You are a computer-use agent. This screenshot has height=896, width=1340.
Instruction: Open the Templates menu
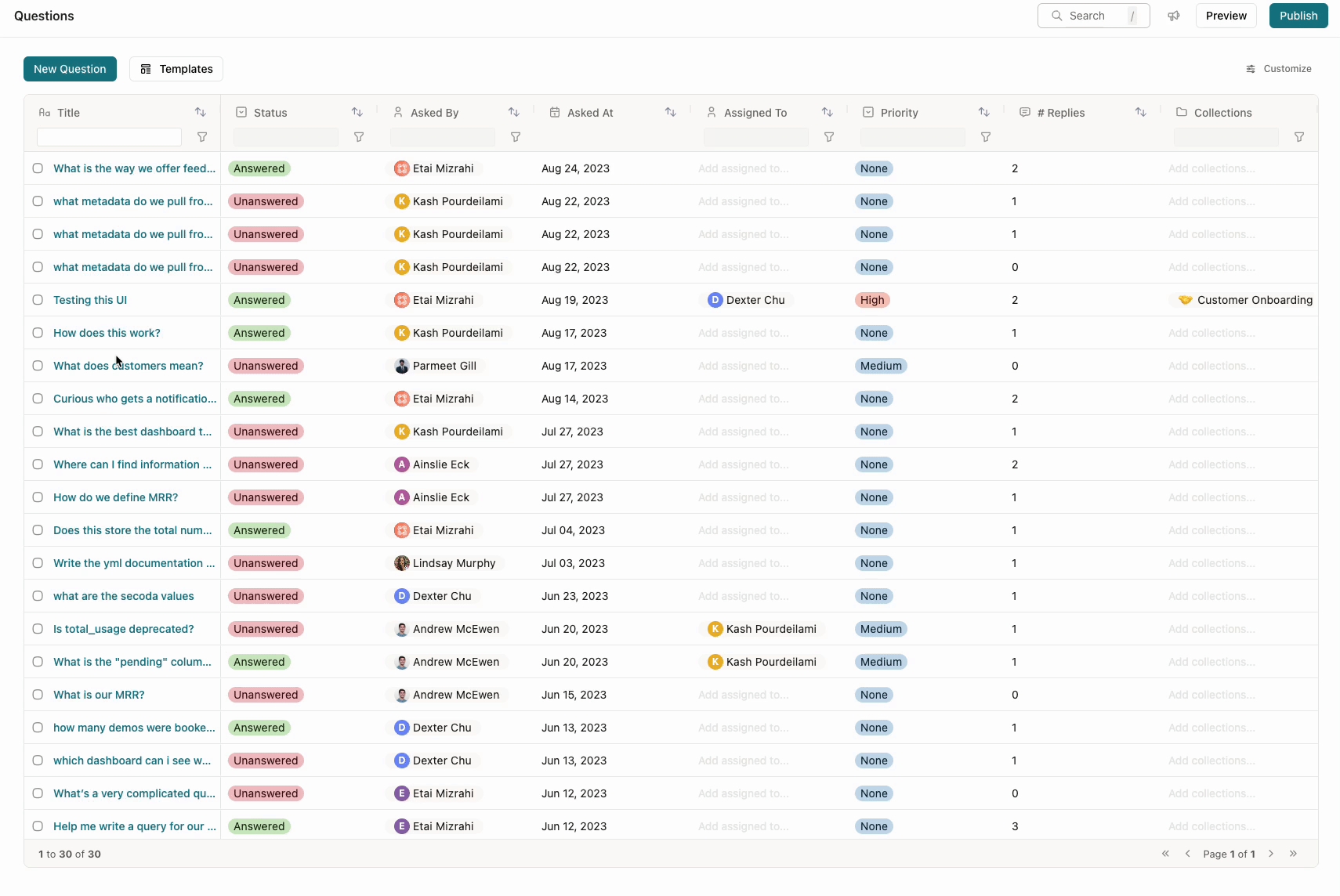pos(176,69)
